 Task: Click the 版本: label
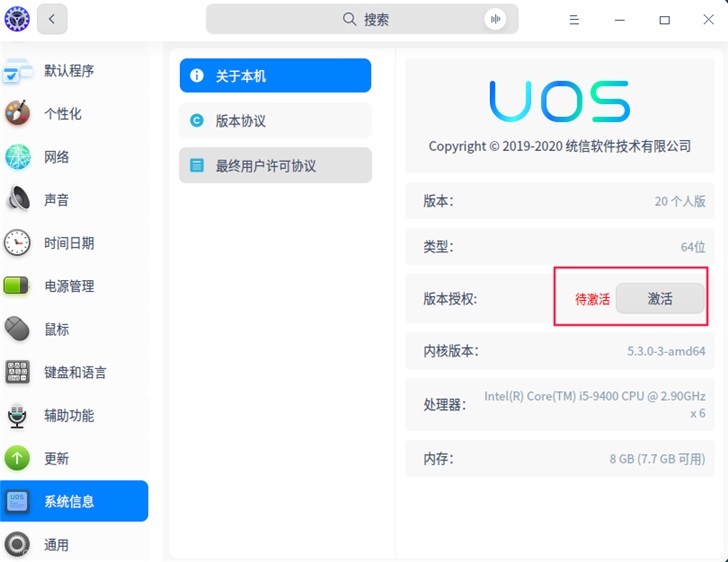pyautogui.click(x=438, y=201)
